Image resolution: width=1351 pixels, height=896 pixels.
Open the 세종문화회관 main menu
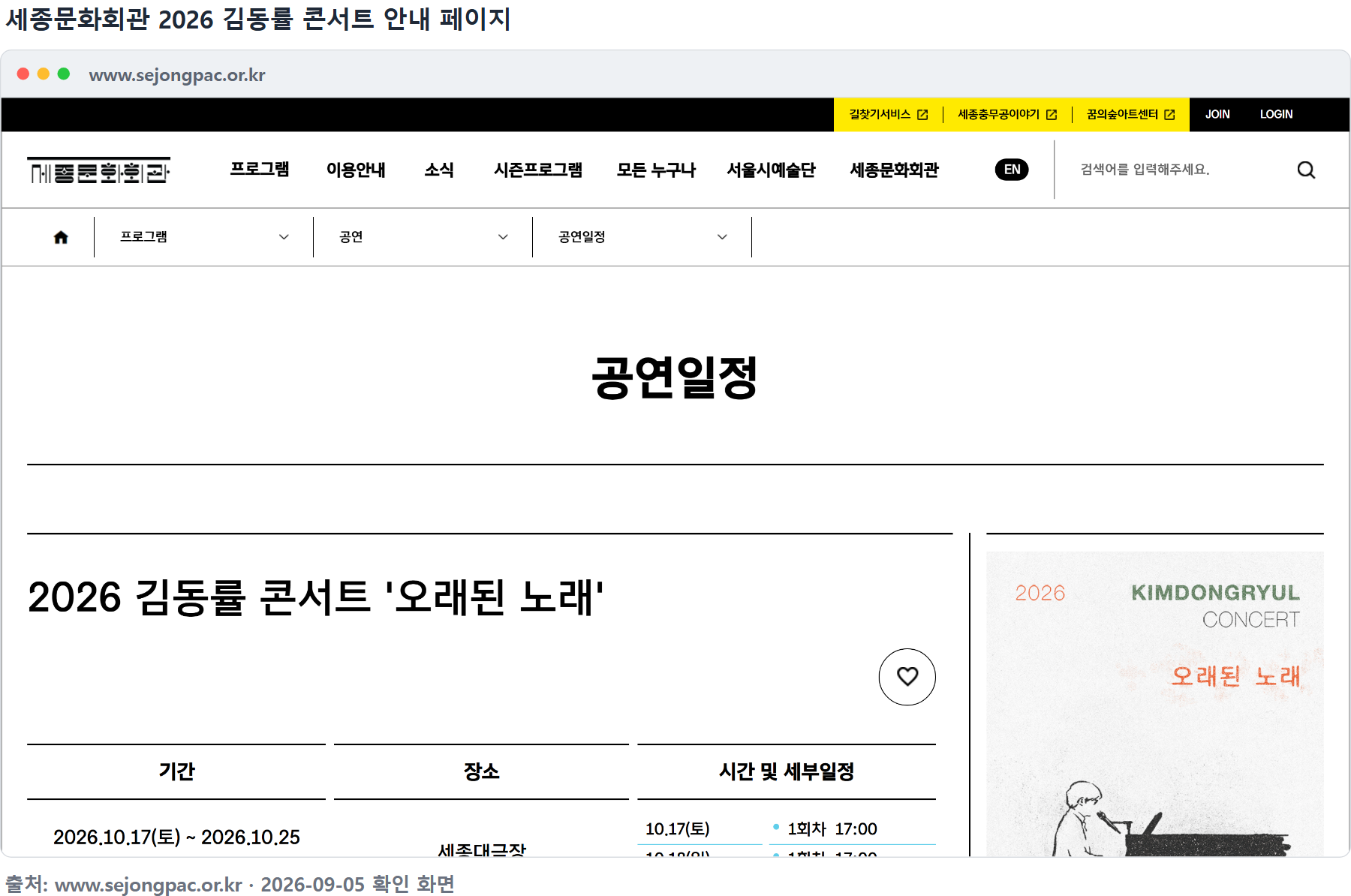pyautogui.click(x=894, y=170)
